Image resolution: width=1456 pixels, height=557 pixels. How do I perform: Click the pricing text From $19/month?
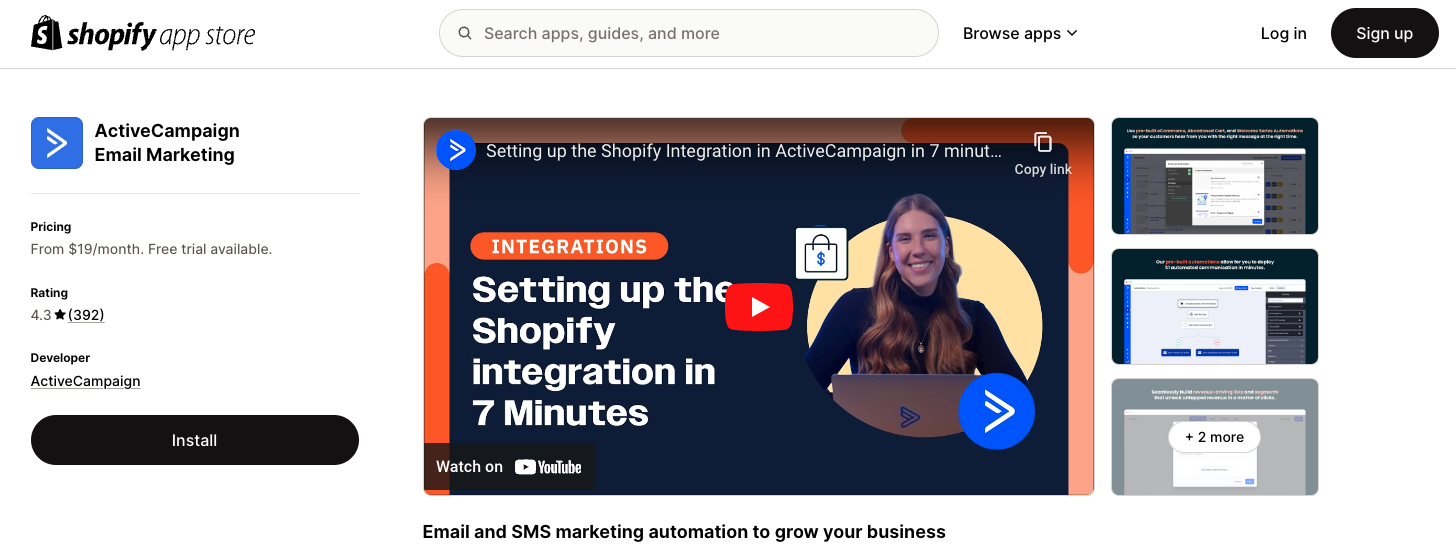pos(151,249)
